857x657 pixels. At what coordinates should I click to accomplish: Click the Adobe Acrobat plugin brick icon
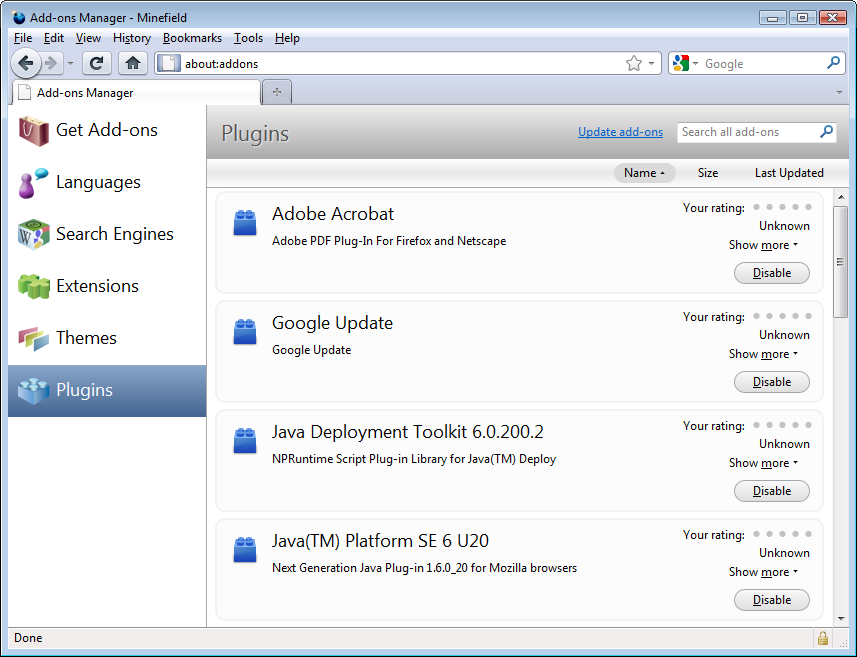245,222
